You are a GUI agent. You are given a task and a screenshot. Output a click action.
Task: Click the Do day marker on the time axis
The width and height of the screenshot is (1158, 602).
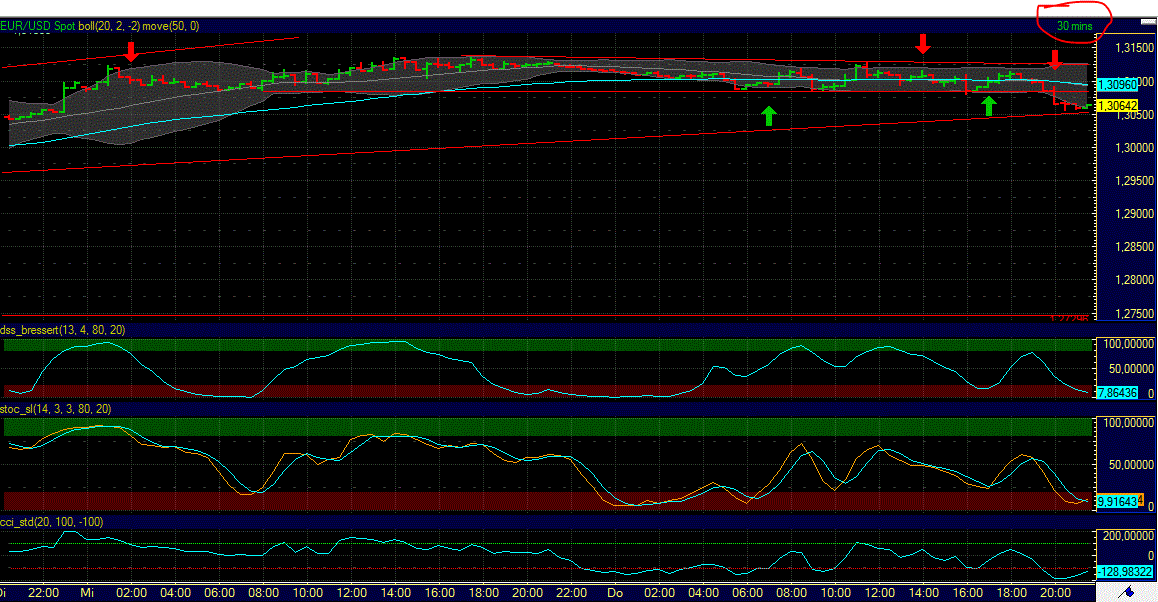click(x=615, y=592)
